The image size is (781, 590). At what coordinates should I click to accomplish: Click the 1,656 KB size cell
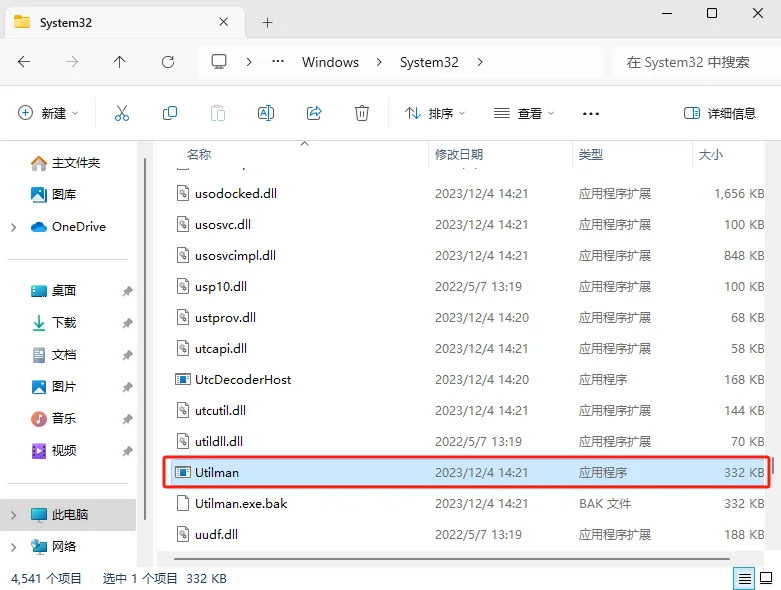739,193
